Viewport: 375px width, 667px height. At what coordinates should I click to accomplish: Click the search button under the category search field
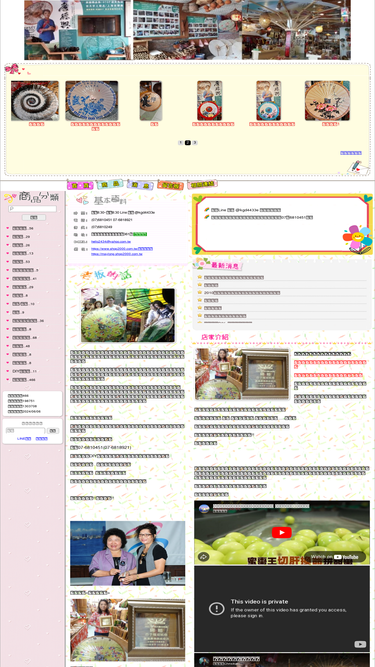coord(34,217)
